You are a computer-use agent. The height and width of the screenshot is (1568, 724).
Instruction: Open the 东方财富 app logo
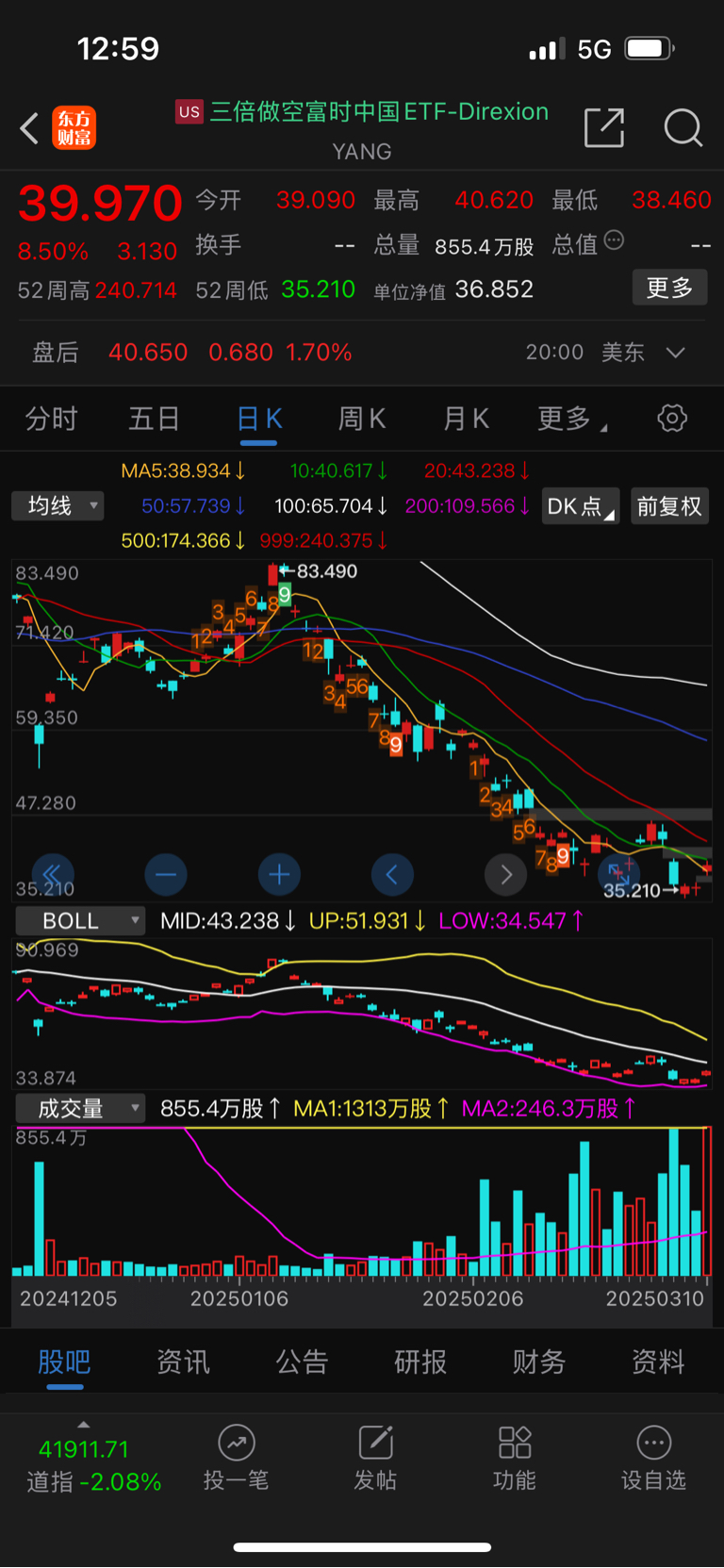point(74,128)
